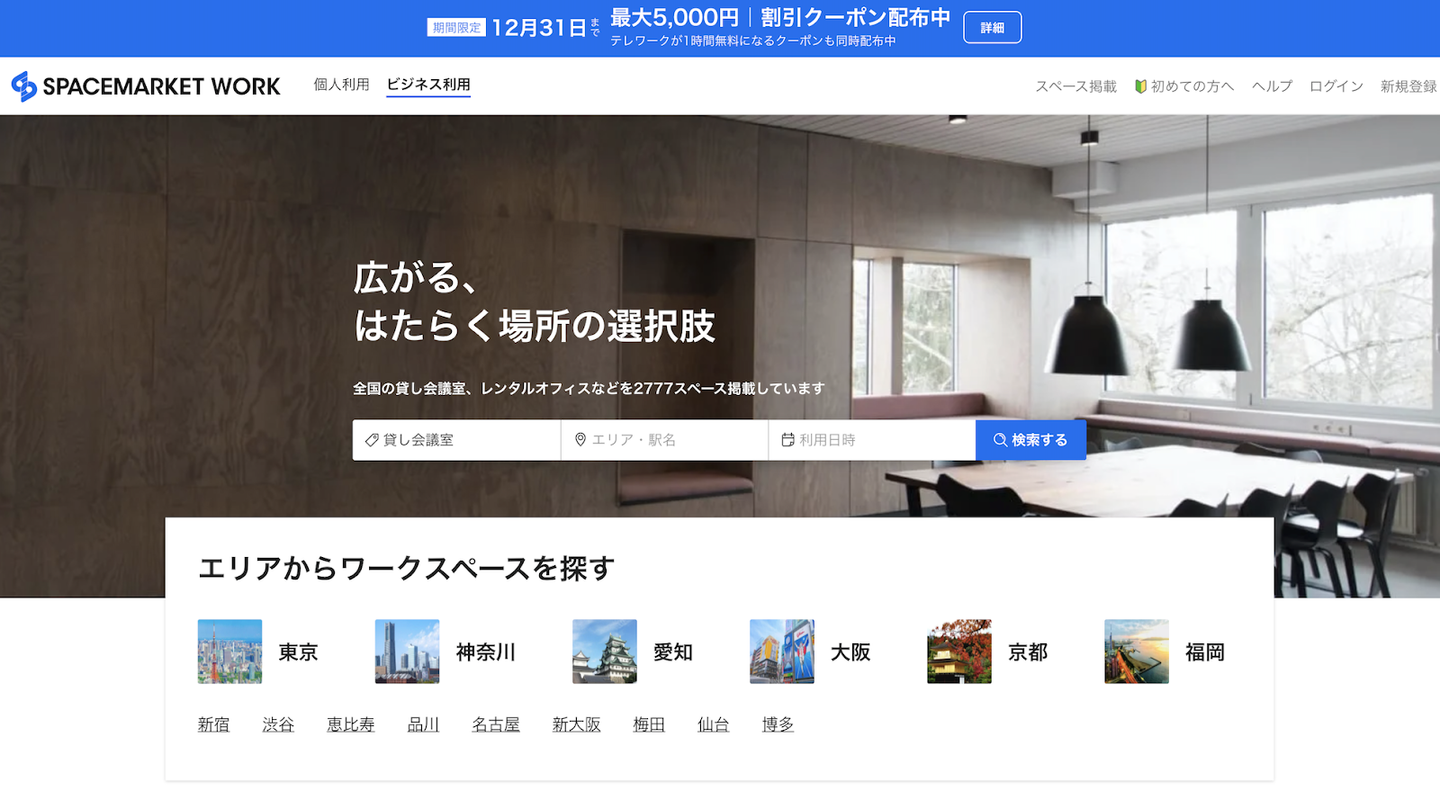The image size is (1440, 809).
Task: Click the 大阪 area label
Action: pyautogui.click(x=851, y=652)
